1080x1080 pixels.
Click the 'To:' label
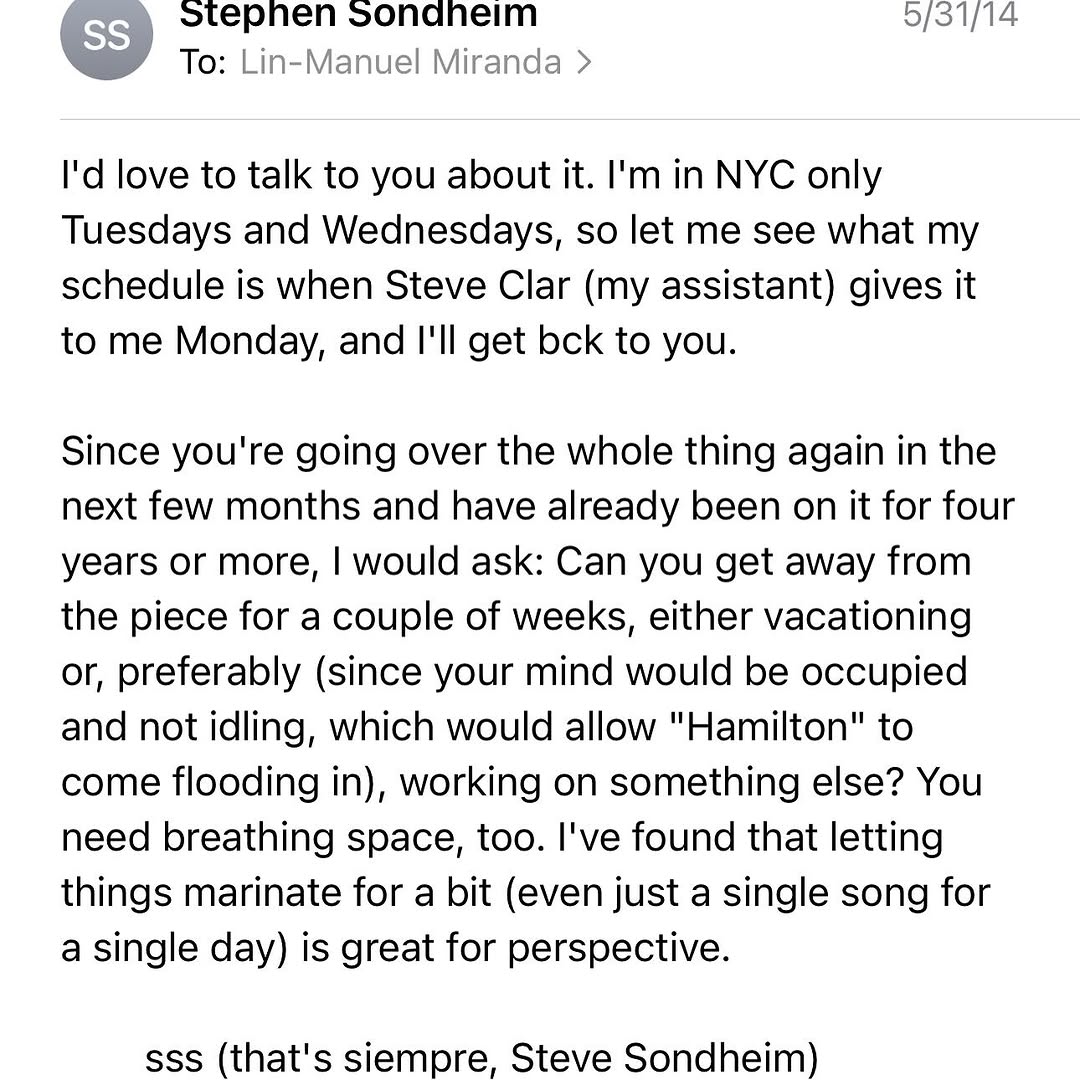[x=202, y=63]
